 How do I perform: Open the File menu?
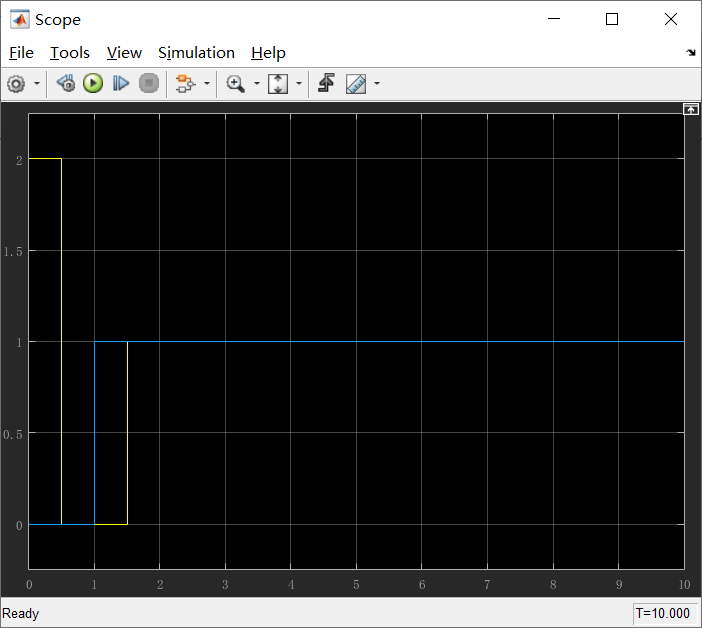[x=21, y=53]
